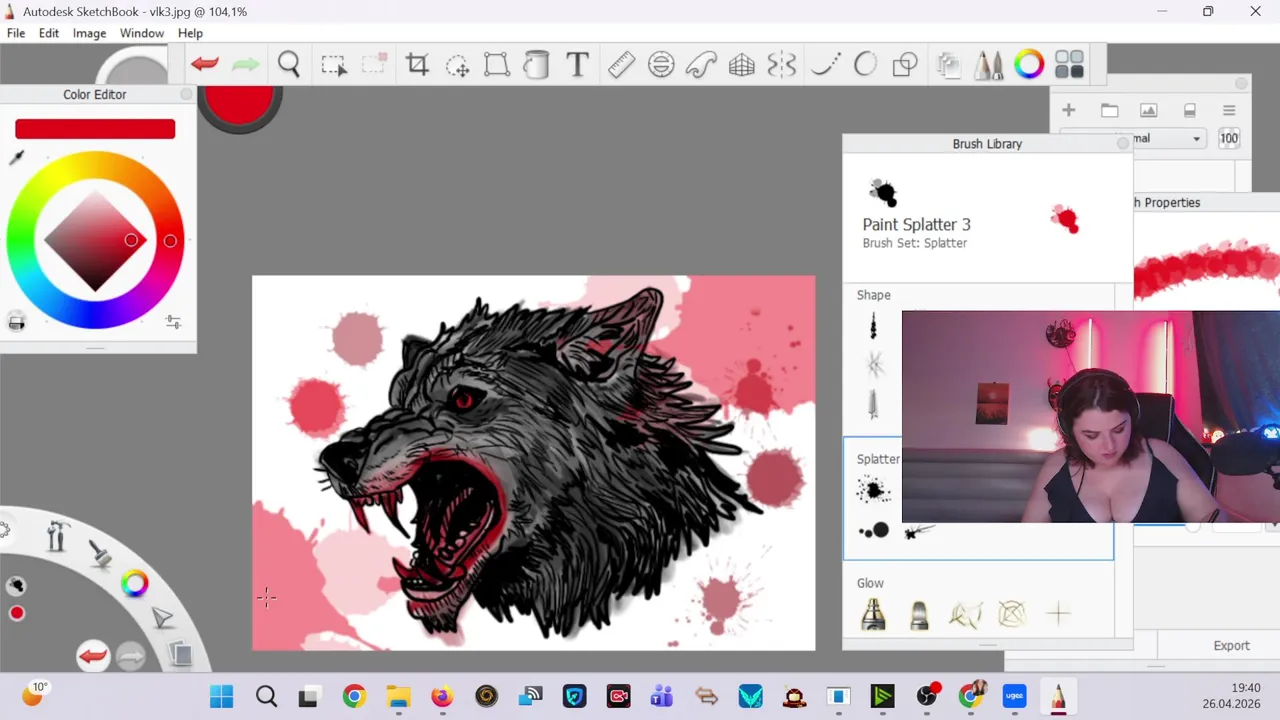The height and width of the screenshot is (720, 1280).
Task: Open File Explorer from the taskbar
Action: click(x=398, y=696)
